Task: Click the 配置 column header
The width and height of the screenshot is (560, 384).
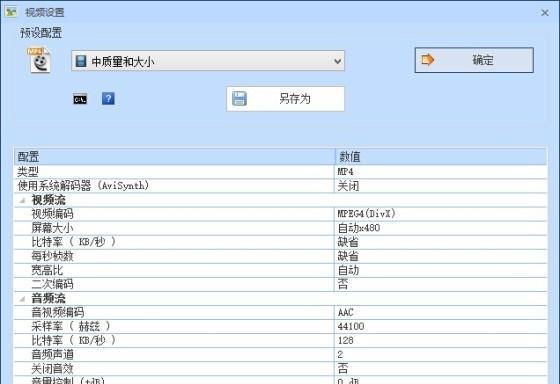Action: click(174, 156)
